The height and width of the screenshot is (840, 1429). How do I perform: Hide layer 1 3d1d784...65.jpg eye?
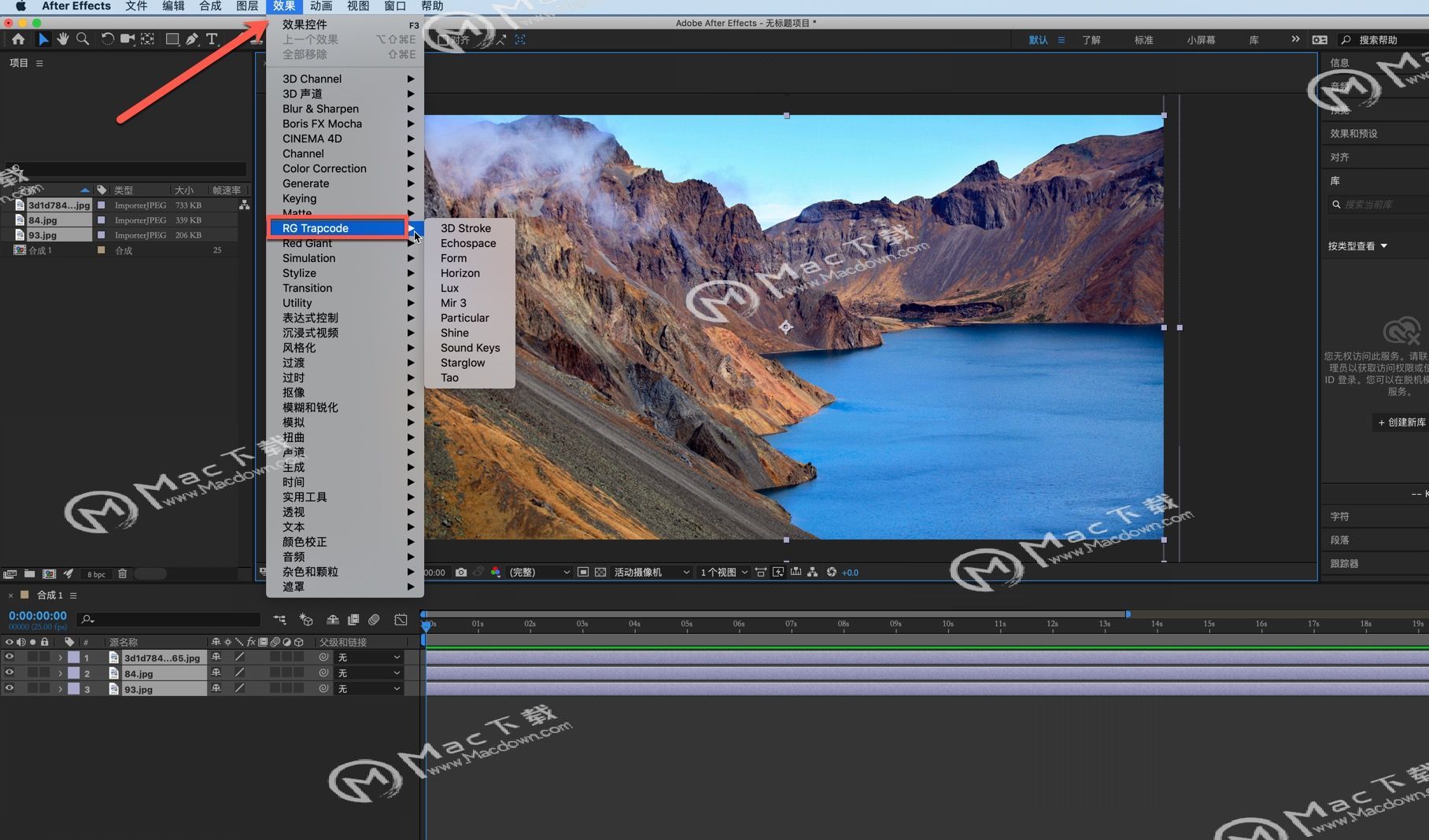point(9,658)
